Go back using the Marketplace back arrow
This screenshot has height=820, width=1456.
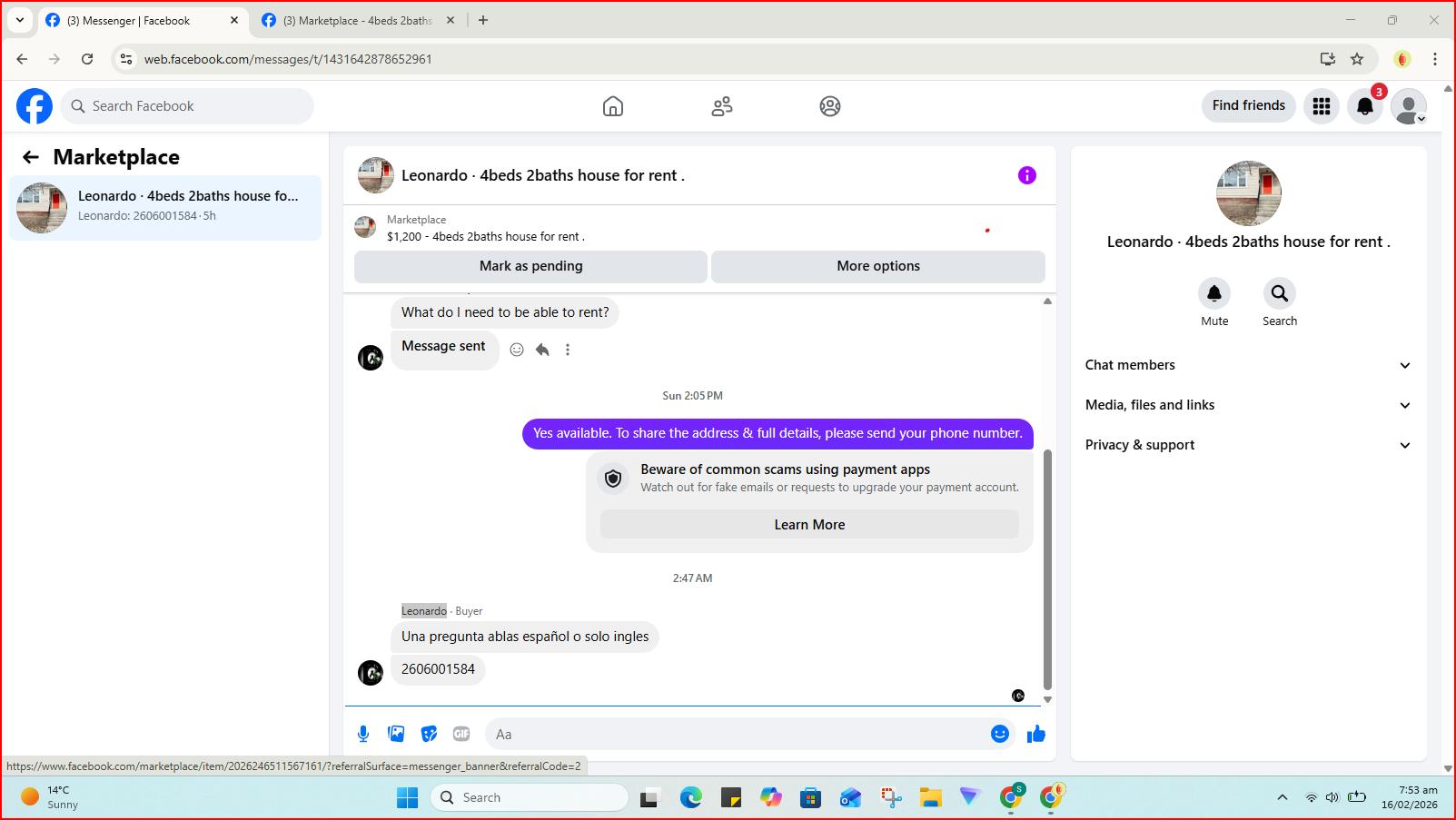[31, 157]
